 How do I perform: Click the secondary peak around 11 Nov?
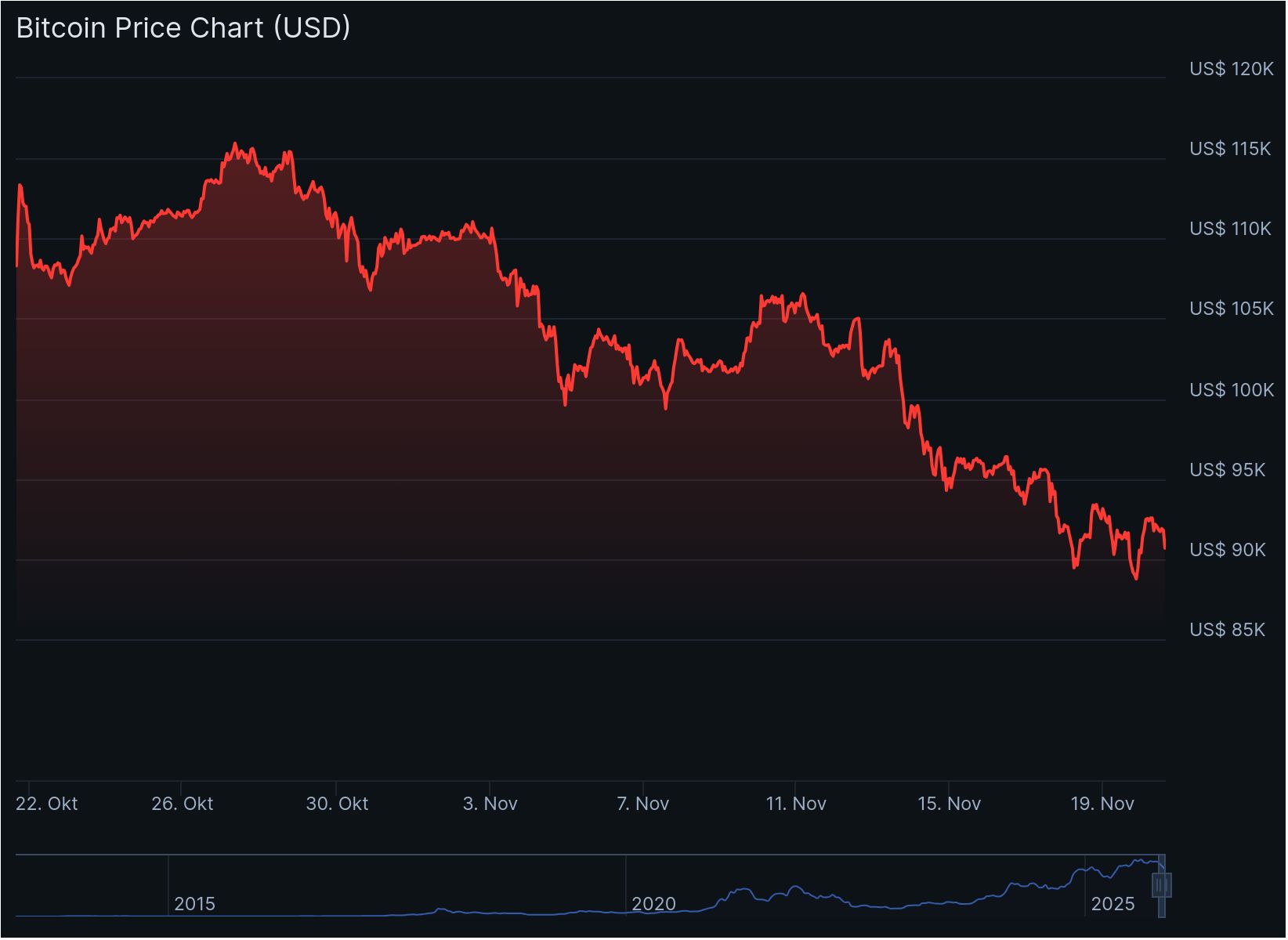tap(801, 292)
